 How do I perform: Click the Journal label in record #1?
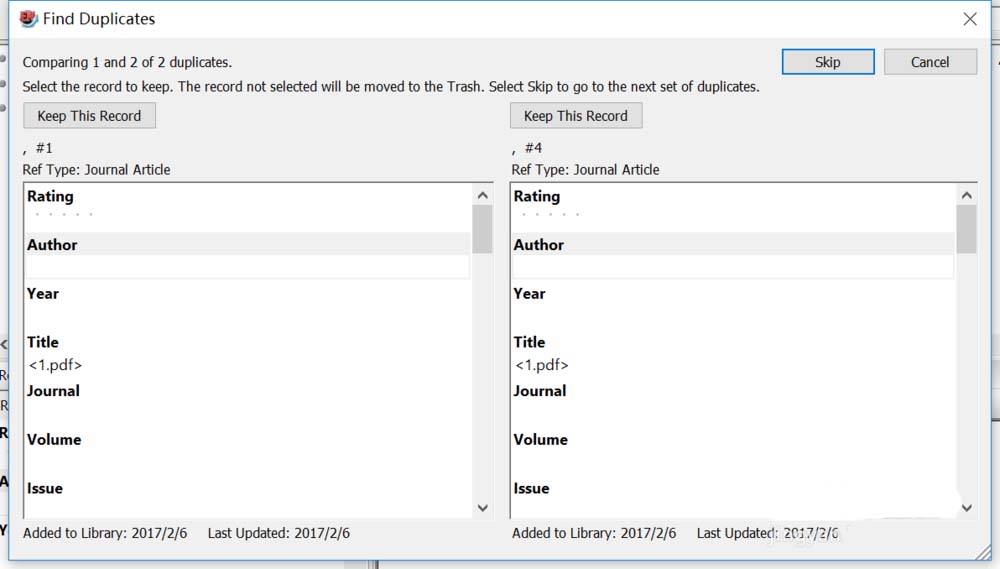(53, 391)
